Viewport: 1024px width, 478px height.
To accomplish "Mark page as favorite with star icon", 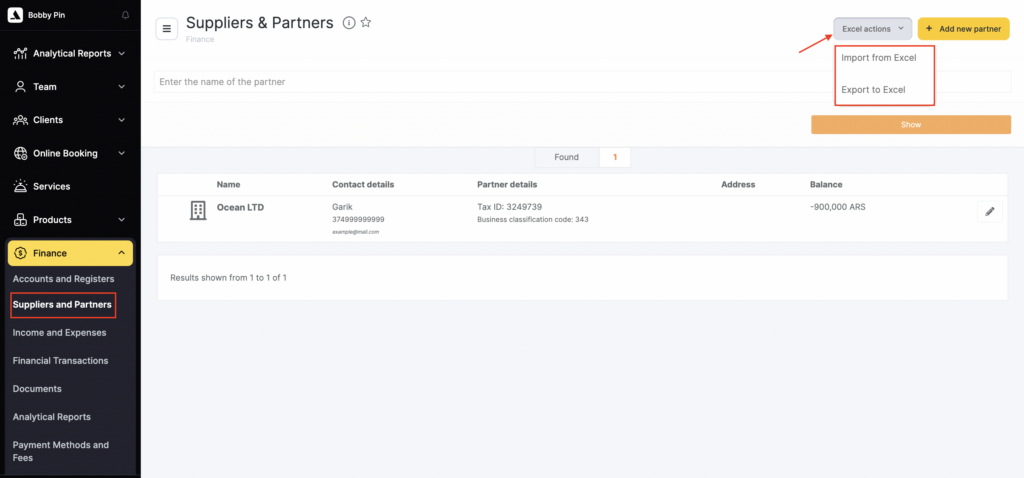I will 366,23.
